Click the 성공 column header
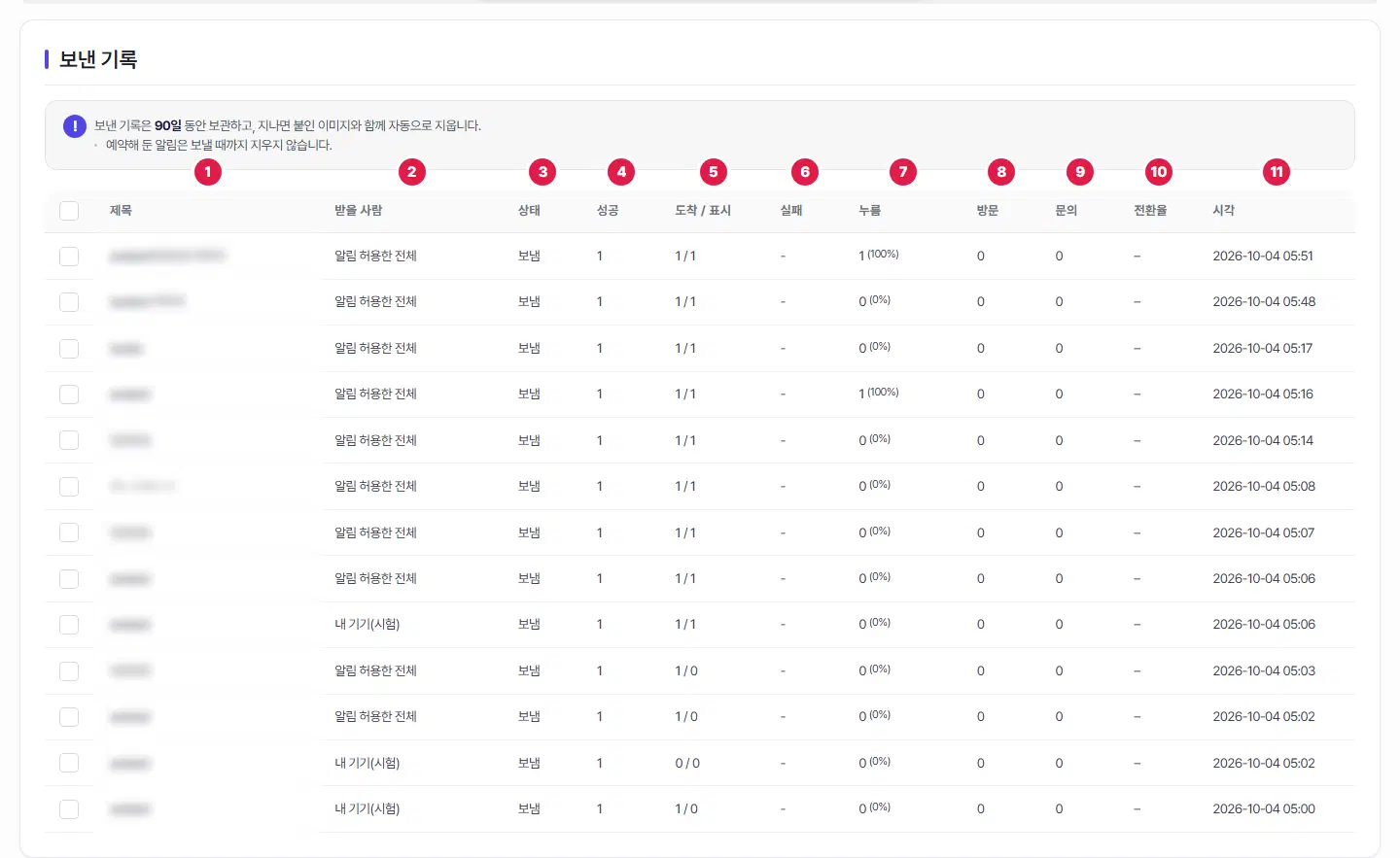The height and width of the screenshot is (858, 1400). pos(608,210)
